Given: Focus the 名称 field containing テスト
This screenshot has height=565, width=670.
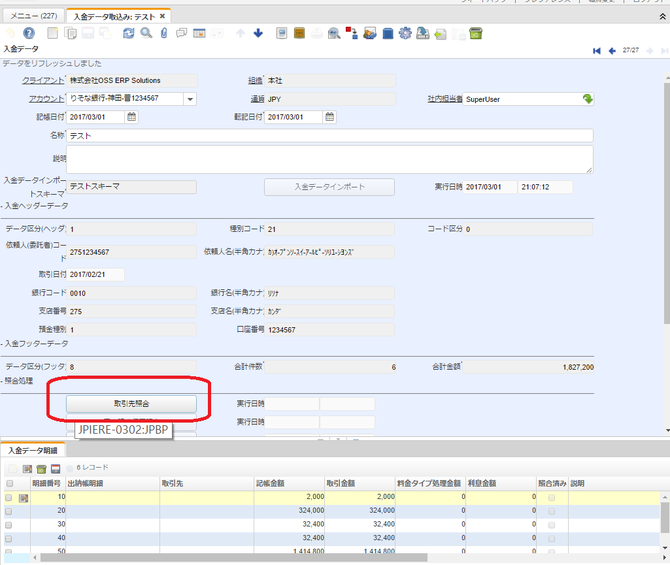Looking at the screenshot, I should tap(329, 136).
